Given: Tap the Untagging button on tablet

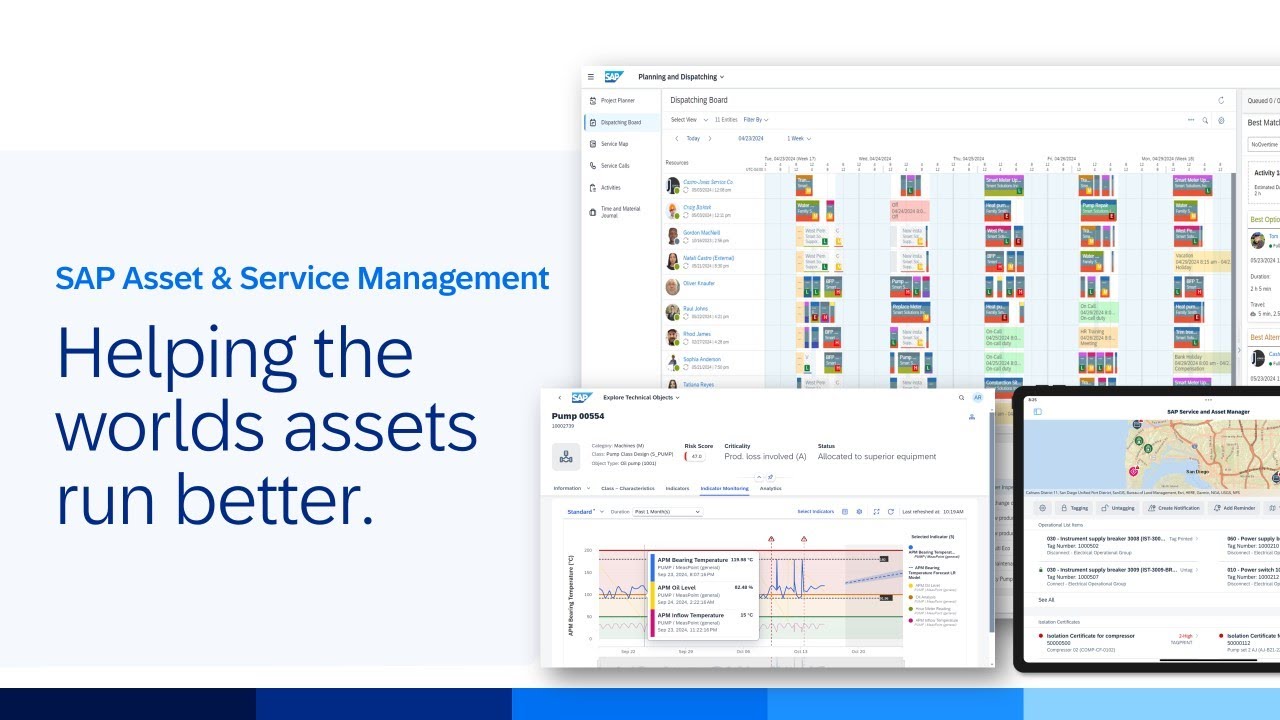Looking at the screenshot, I should [1117, 508].
